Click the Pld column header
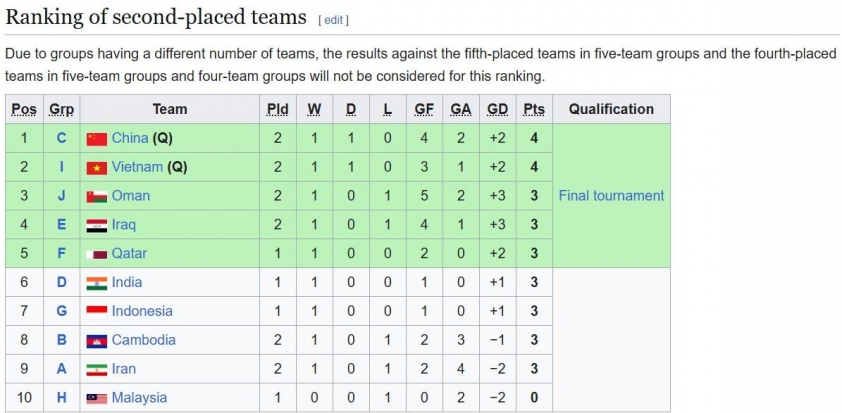 point(278,110)
